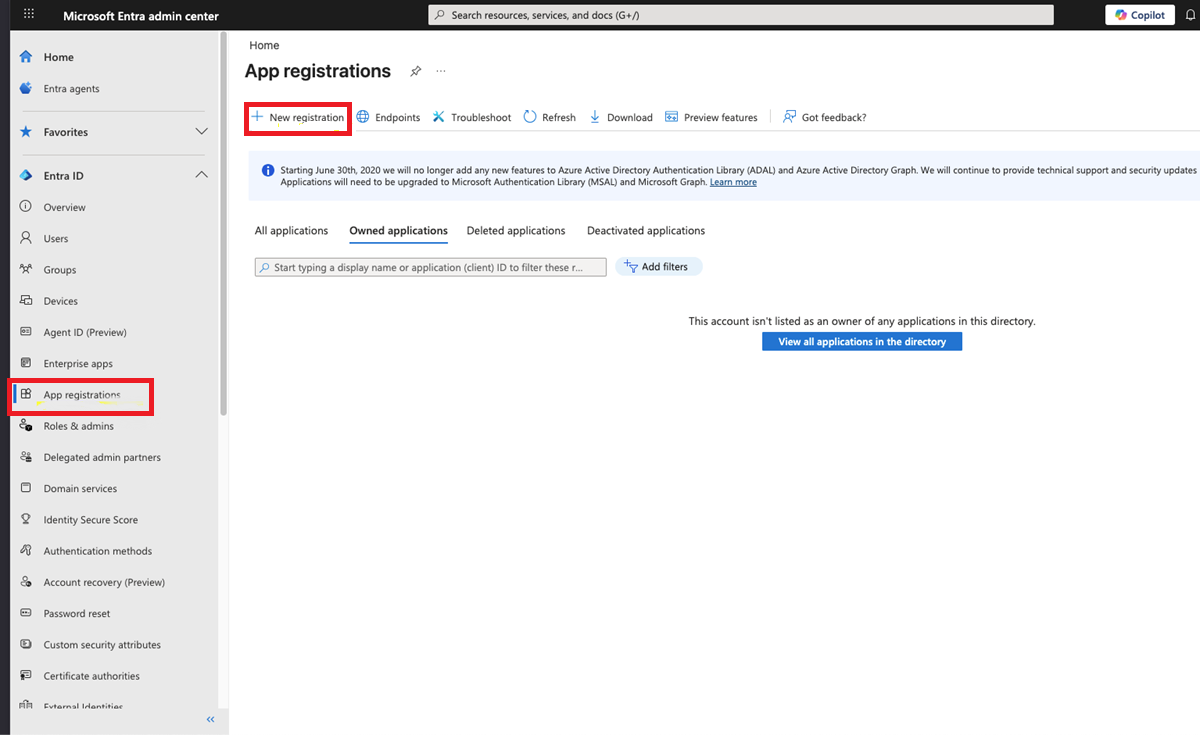Click Download in the toolbar
Image resolution: width=1200 pixels, height=735 pixels.
tap(621, 117)
